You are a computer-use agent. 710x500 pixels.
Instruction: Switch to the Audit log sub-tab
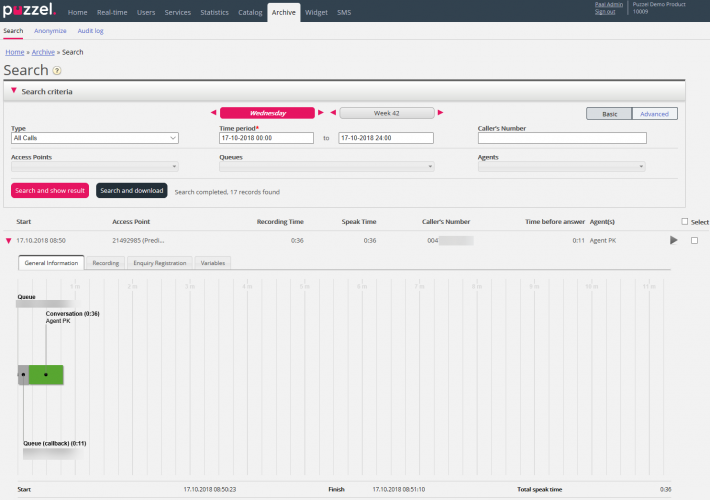(90, 31)
